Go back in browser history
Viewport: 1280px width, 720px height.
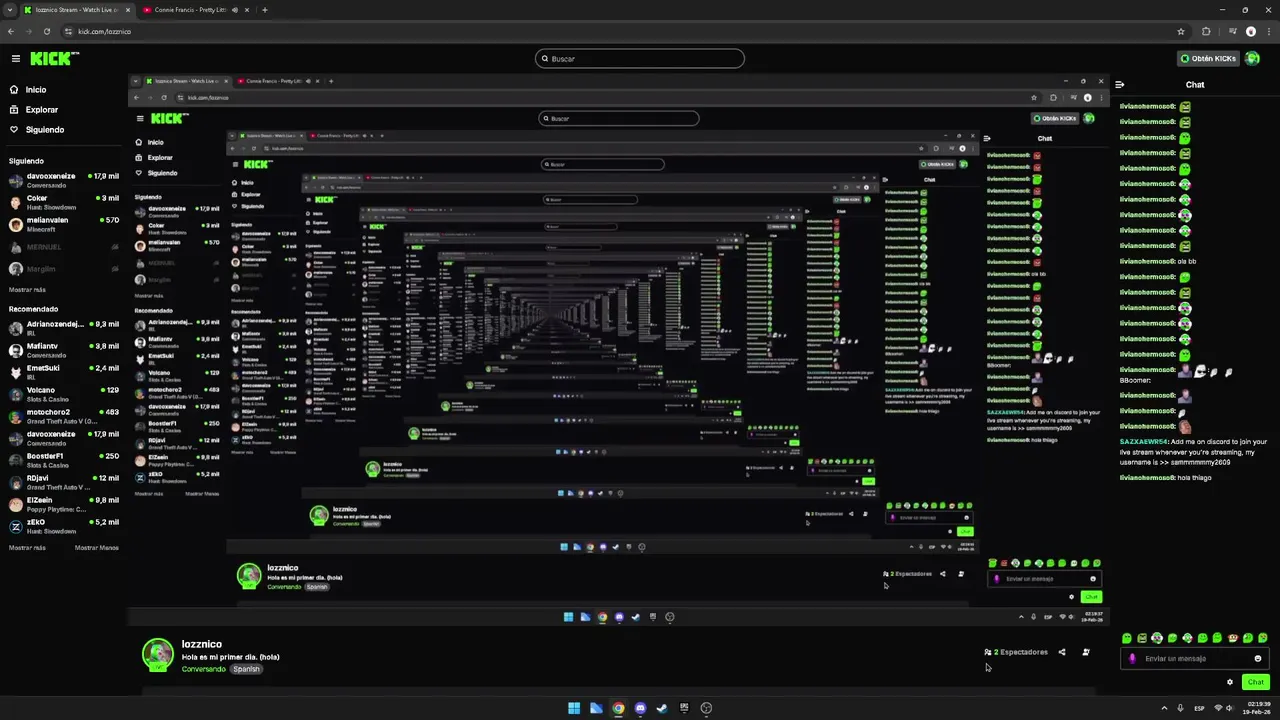pyautogui.click(x=11, y=31)
